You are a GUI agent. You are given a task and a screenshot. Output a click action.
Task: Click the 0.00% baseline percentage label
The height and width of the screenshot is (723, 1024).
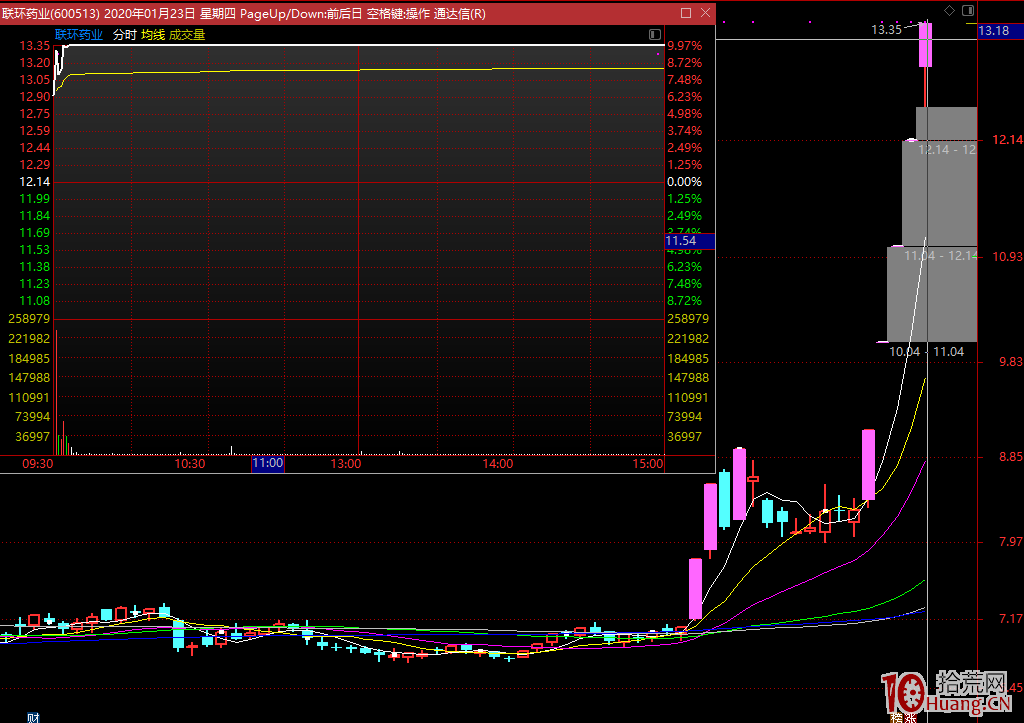tap(684, 182)
